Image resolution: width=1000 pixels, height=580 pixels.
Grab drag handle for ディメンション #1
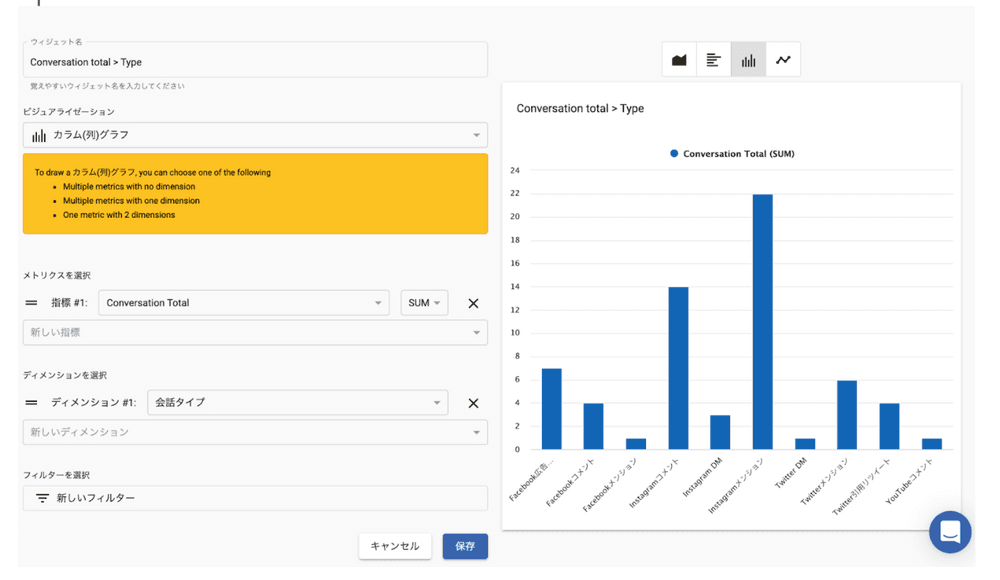click(x=32, y=403)
